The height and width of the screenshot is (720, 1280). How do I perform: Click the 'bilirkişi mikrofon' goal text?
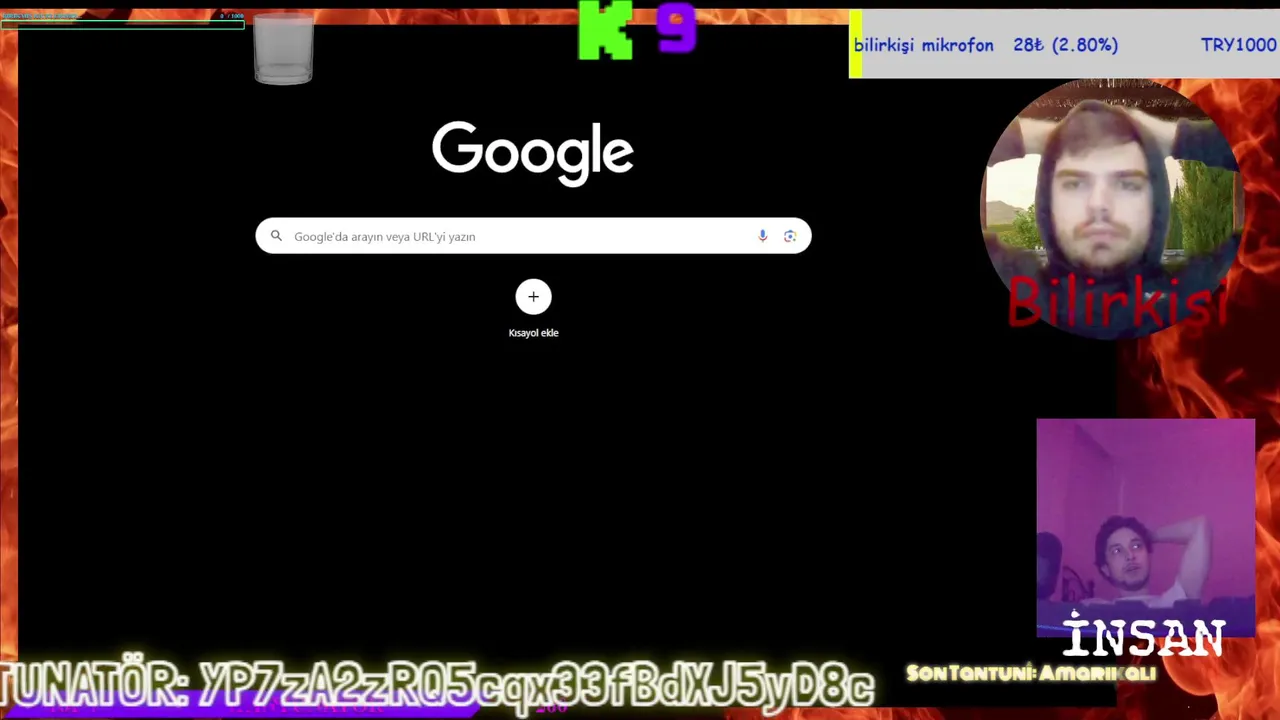(x=923, y=45)
